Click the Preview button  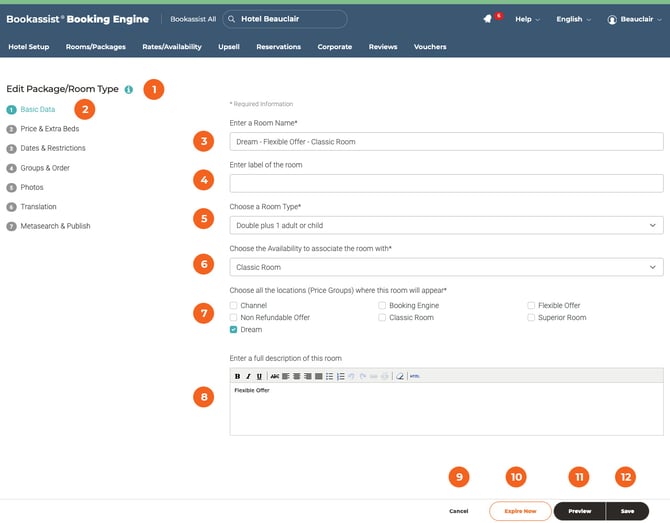click(x=579, y=511)
